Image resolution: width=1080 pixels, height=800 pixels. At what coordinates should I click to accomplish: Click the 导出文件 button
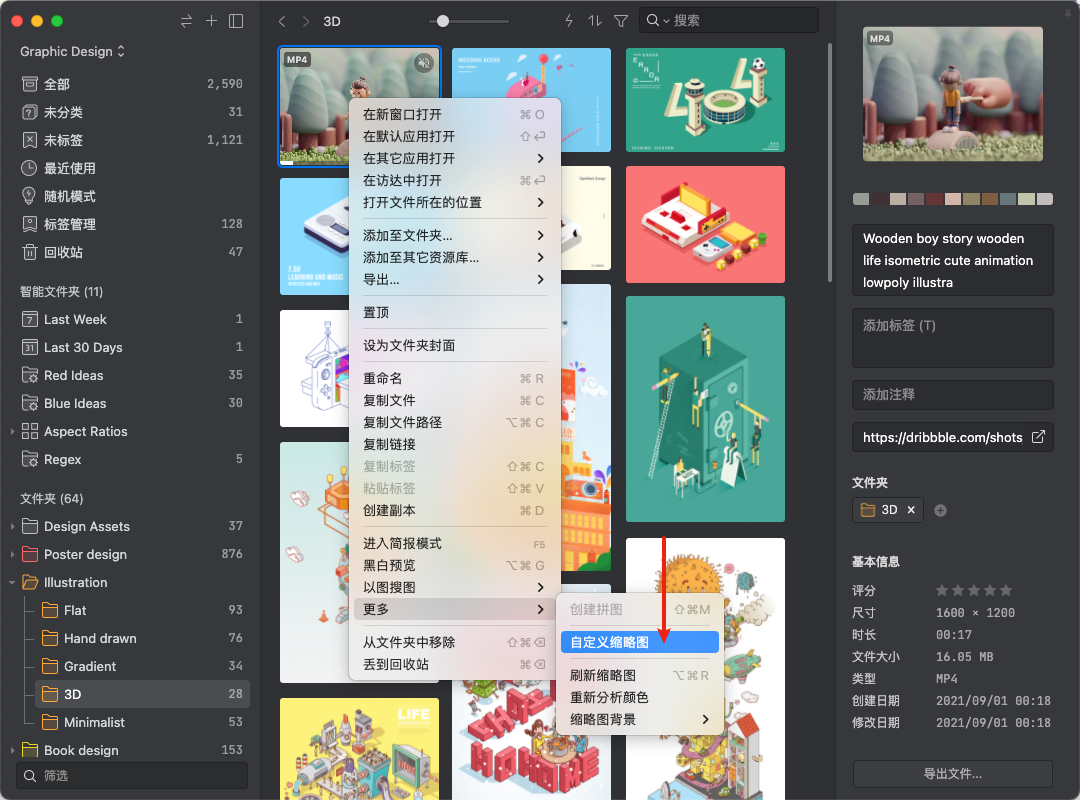[x=952, y=774]
